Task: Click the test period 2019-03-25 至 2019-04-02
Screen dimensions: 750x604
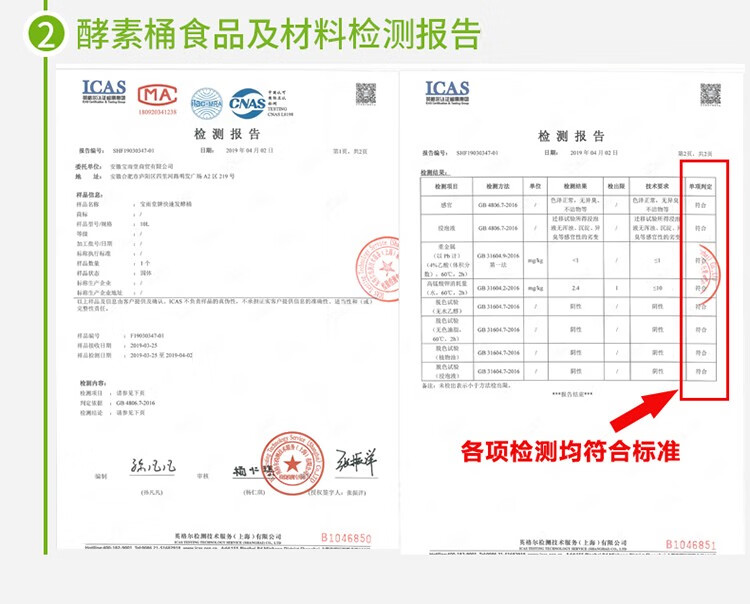Action: tap(161, 355)
